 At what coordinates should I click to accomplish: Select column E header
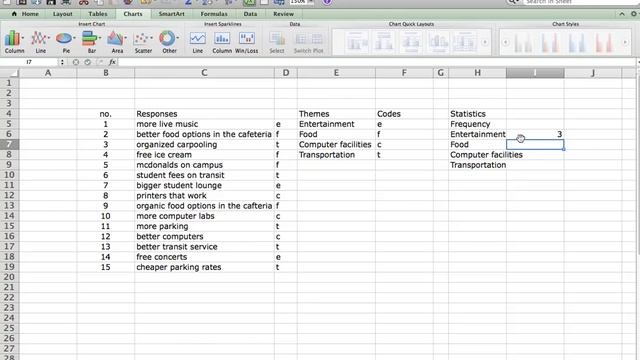tap(336, 73)
